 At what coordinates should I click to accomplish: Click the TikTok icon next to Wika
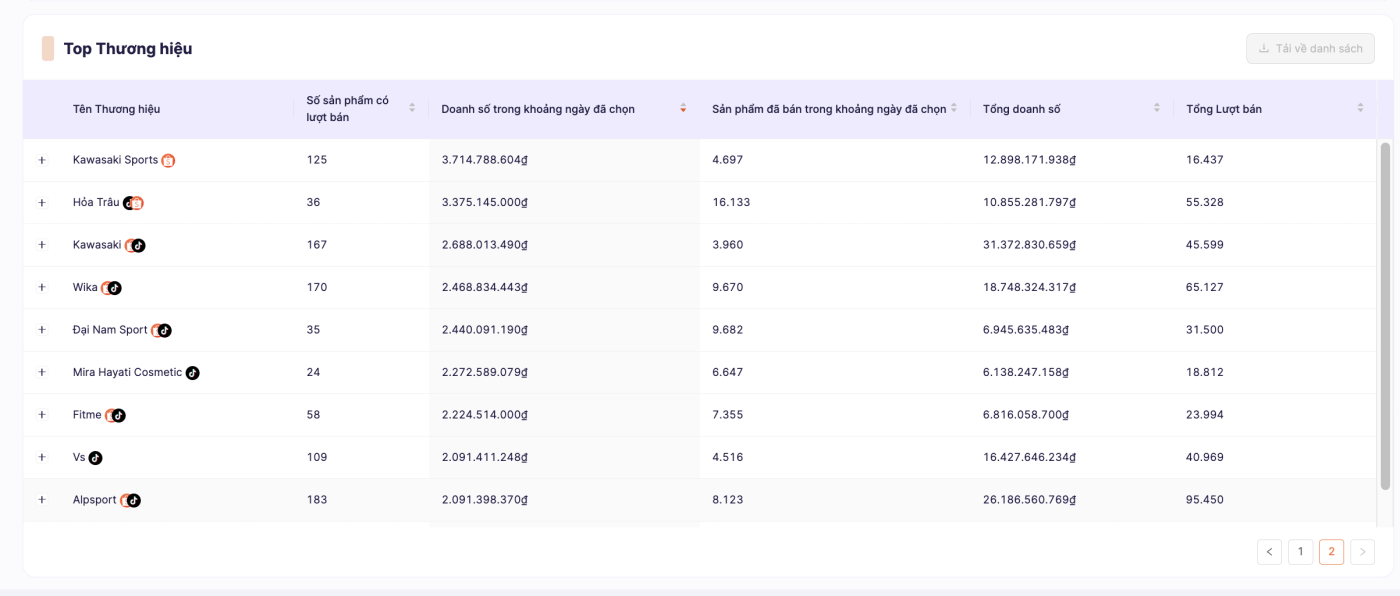coord(115,288)
